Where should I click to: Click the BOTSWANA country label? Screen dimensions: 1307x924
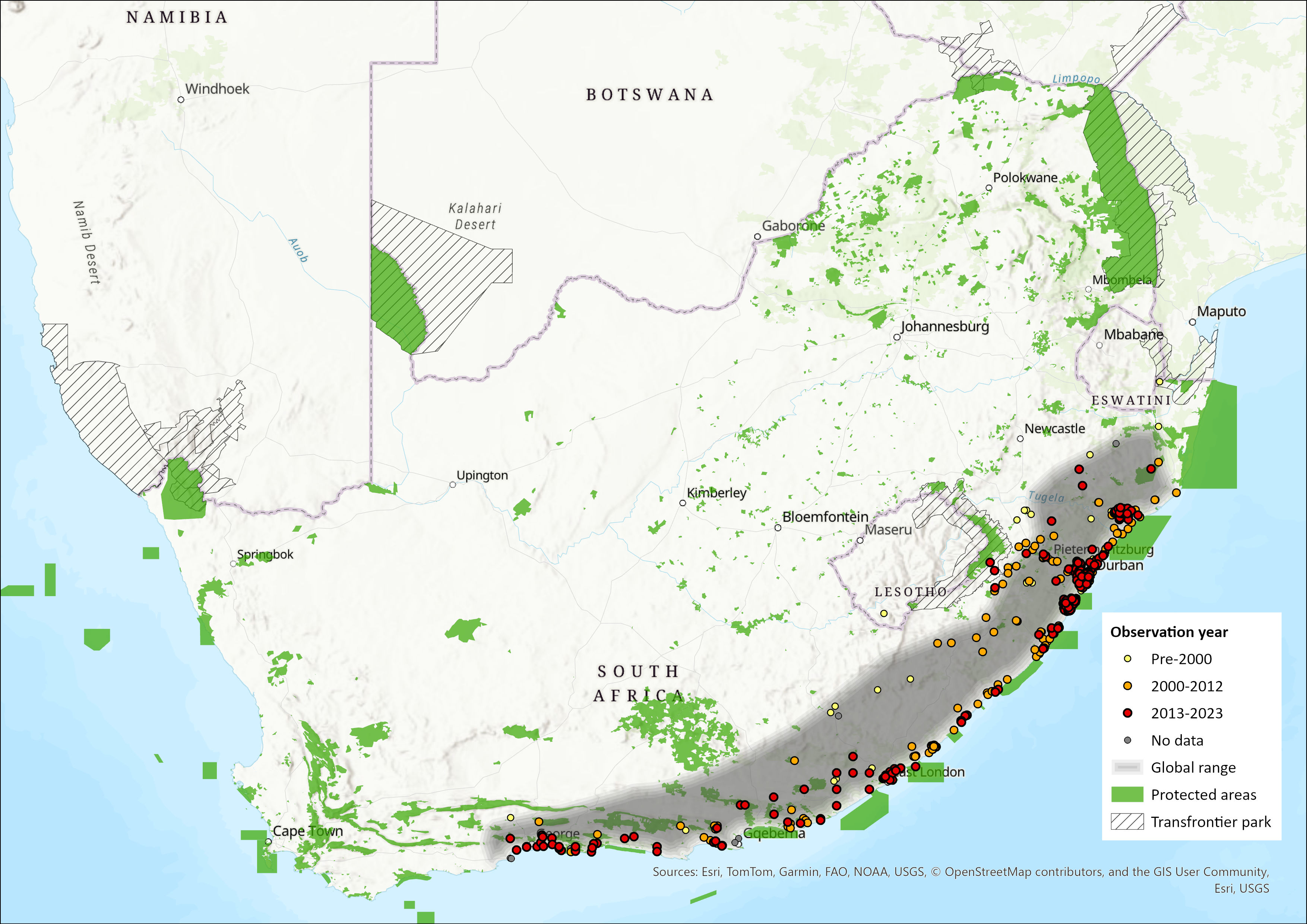click(649, 95)
